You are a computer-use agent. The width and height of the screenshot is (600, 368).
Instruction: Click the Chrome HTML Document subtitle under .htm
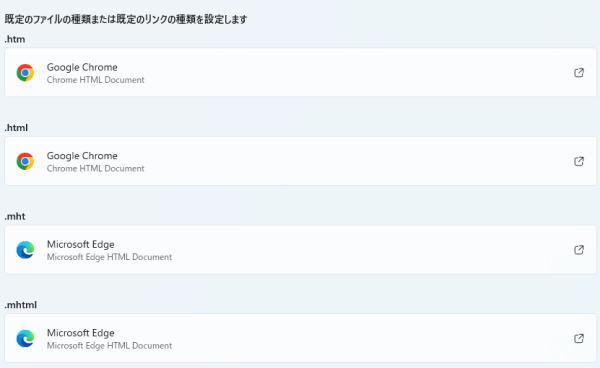tap(96, 80)
